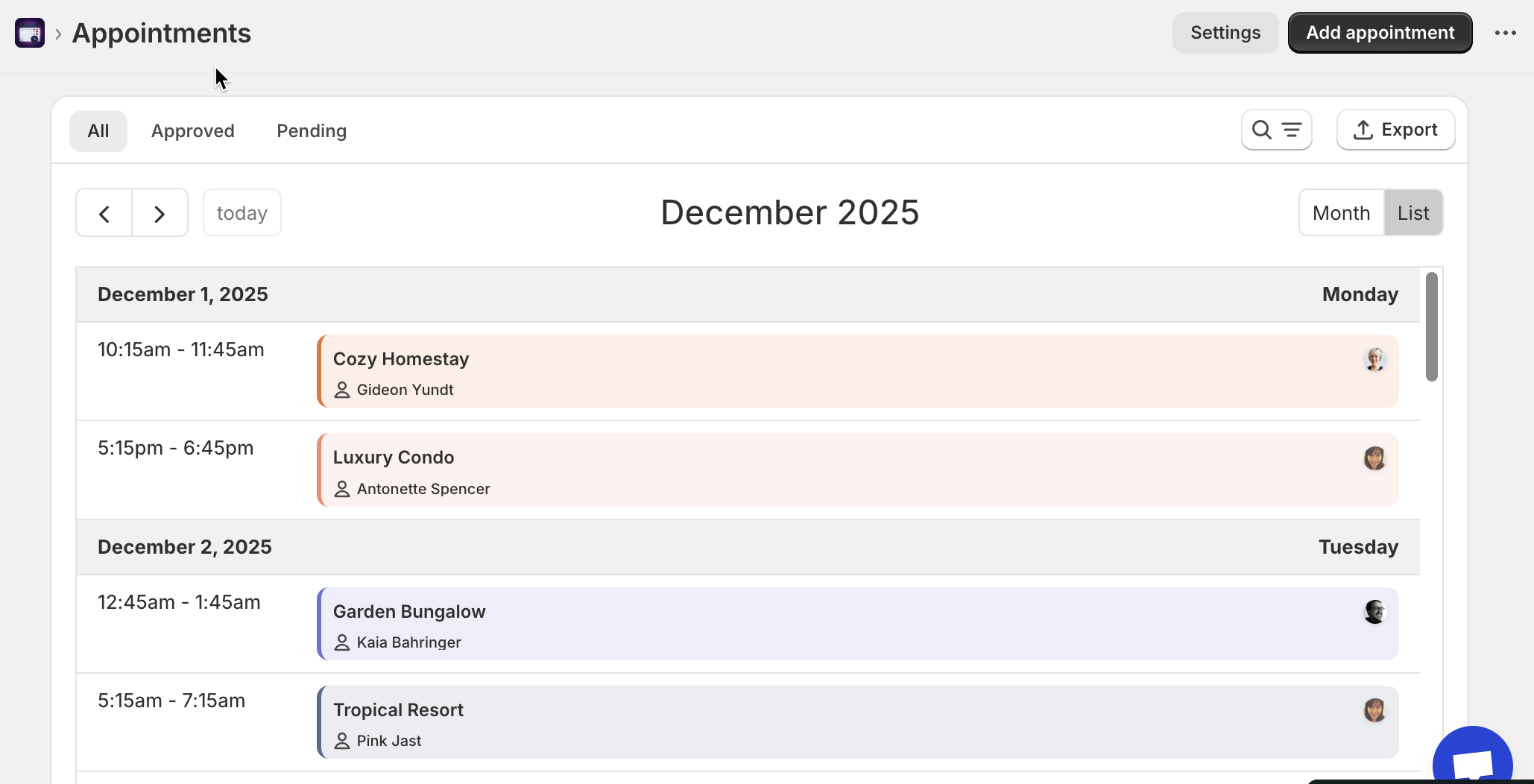This screenshot has width=1534, height=784.
Task: Click Add appointment
Action: pyautogui.click(x=1380, y=33)
